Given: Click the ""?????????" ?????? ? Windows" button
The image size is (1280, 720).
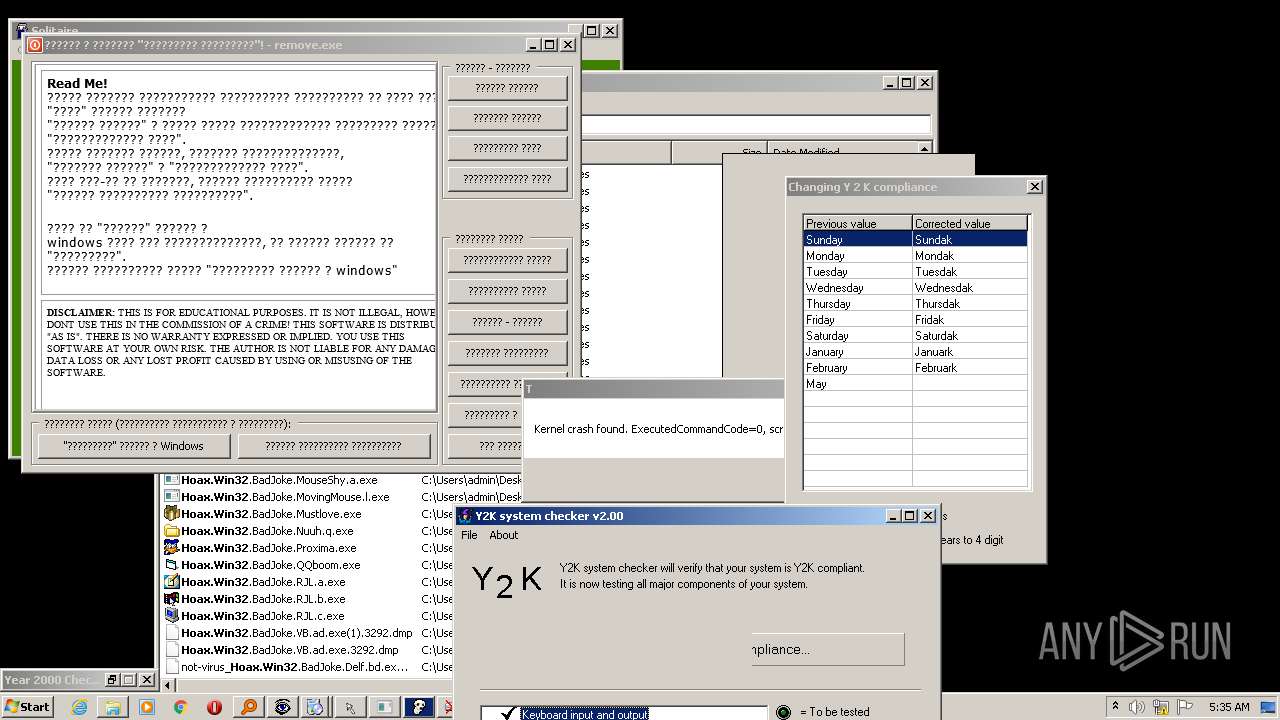Looking at the screenshot, I should point(133,446).
